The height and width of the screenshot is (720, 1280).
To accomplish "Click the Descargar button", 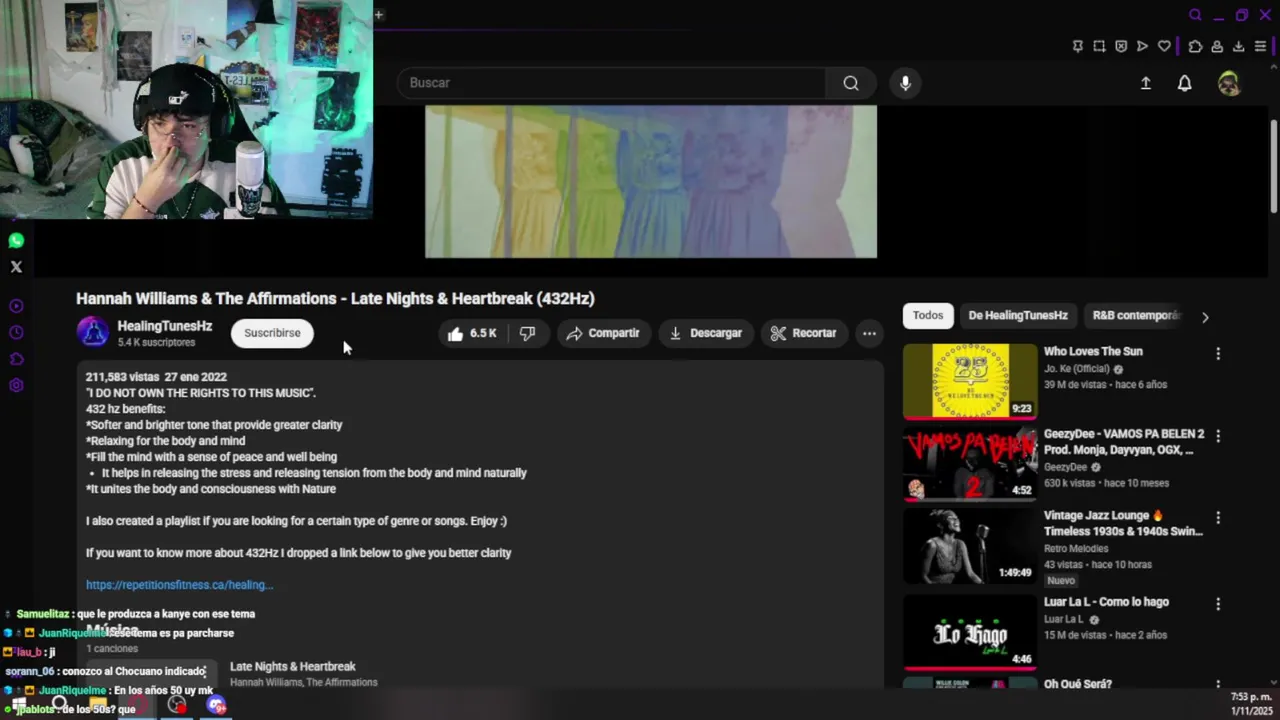I will tap(706, 333).
